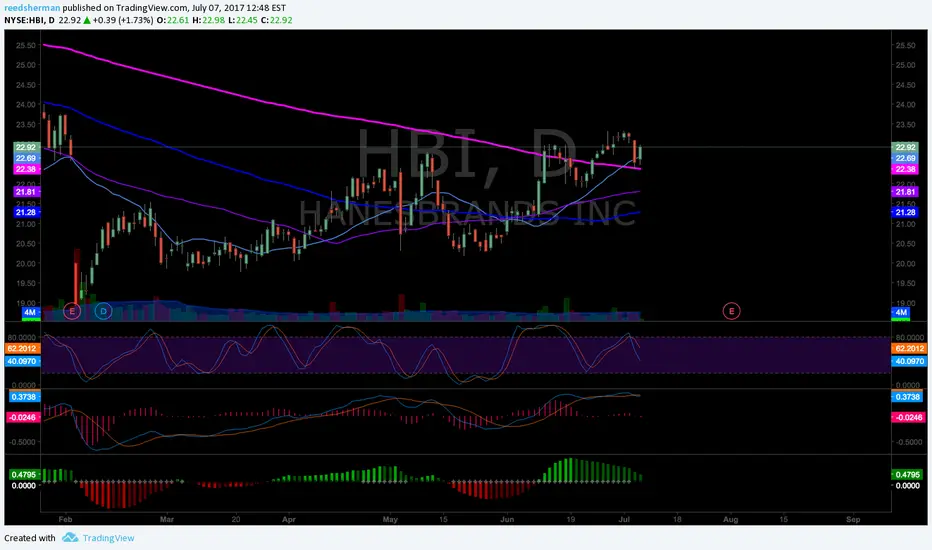Click the Jul label on time axis
Viewport: 932px width, 550px height.
[625, 519]
